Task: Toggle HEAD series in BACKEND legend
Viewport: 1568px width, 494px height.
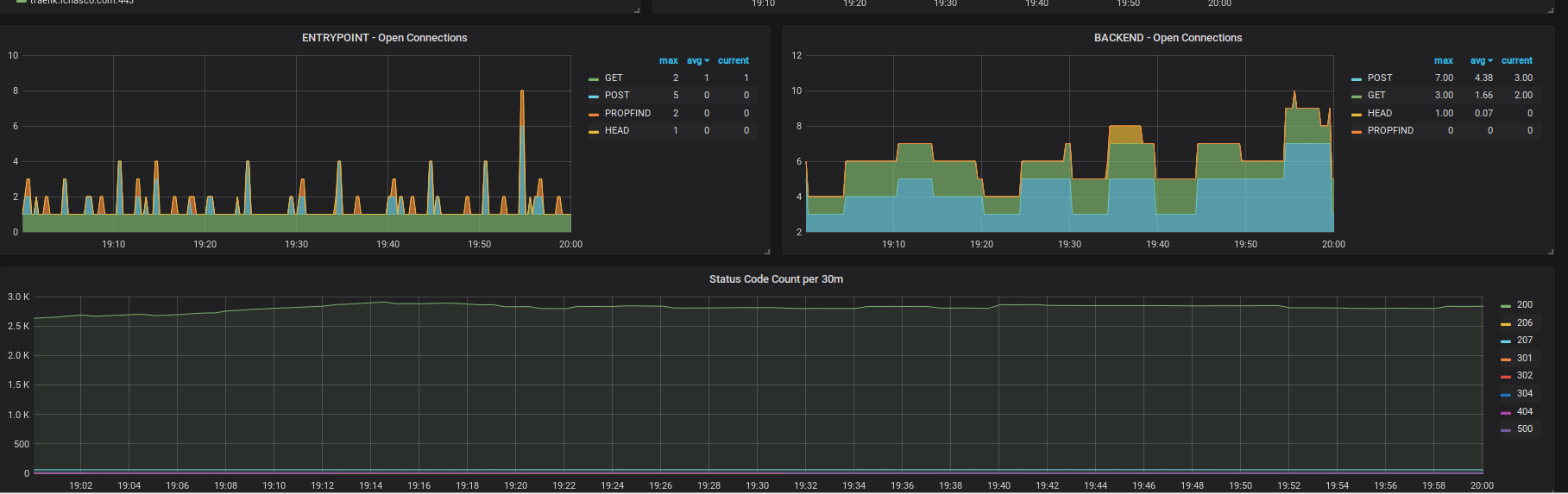Action: 1380,113
